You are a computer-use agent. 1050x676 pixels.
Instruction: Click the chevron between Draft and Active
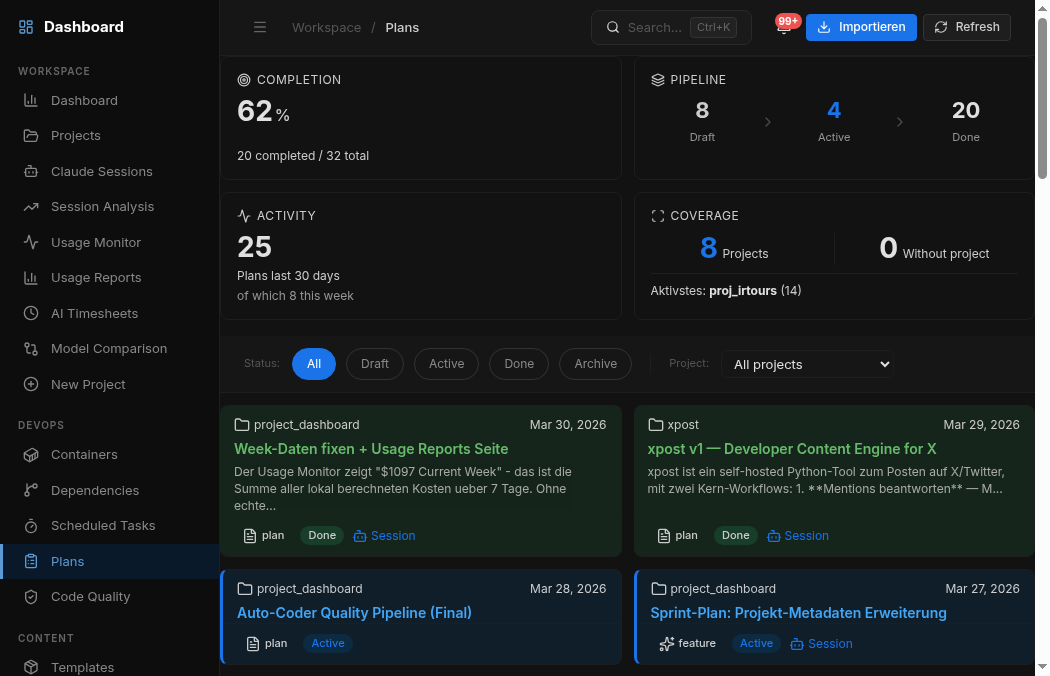pyautogui.click(x=768, y=122)
